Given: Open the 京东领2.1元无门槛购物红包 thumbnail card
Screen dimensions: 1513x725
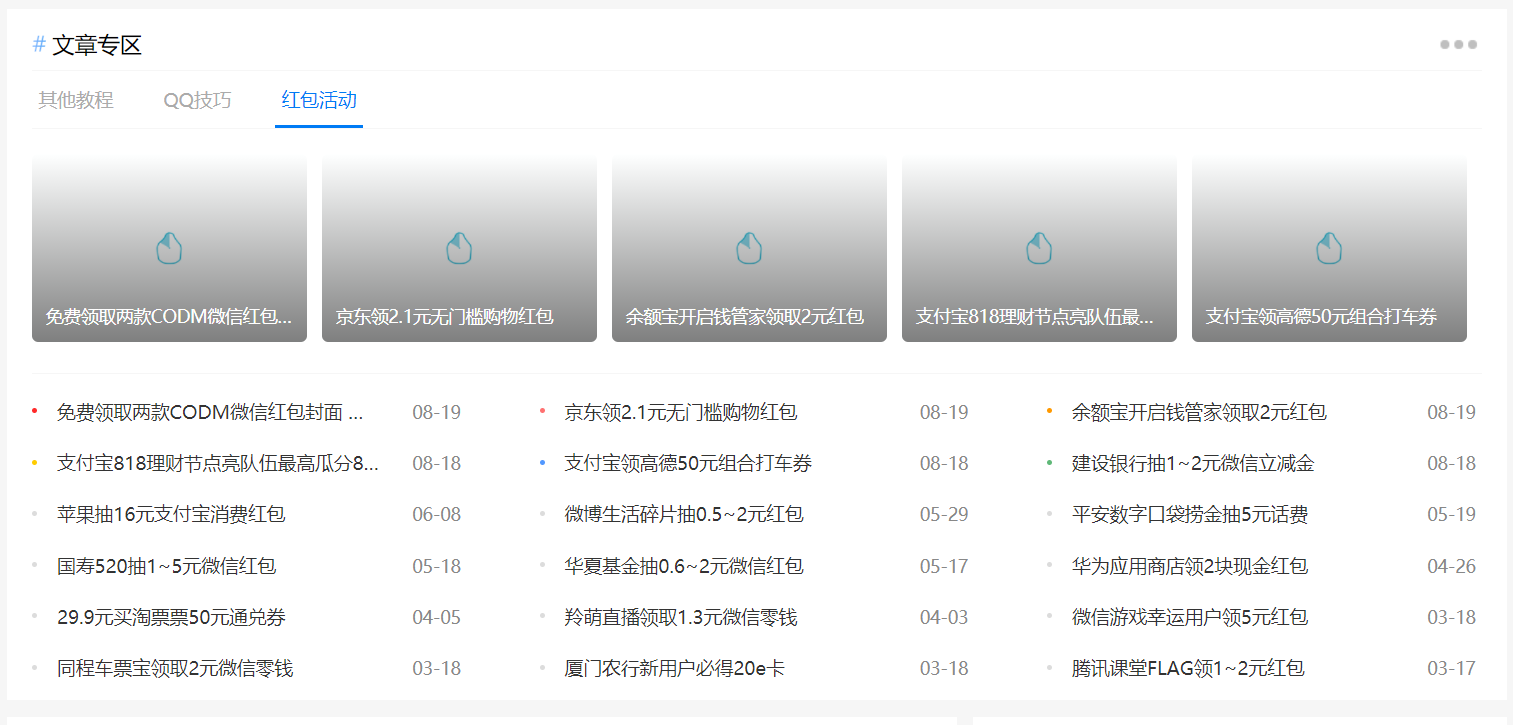Looking at the screenshot, I should [x=459, y=248].
